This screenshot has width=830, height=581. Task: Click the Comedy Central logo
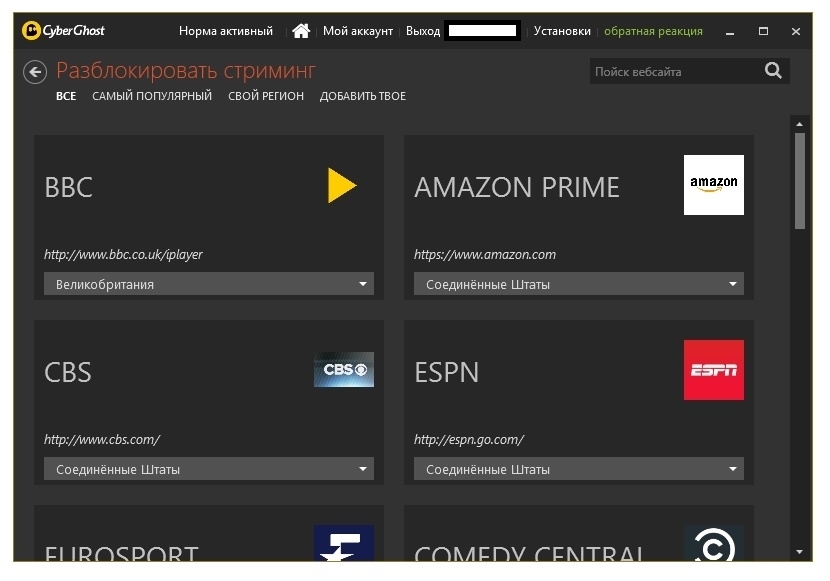click(x=714, y=543)
